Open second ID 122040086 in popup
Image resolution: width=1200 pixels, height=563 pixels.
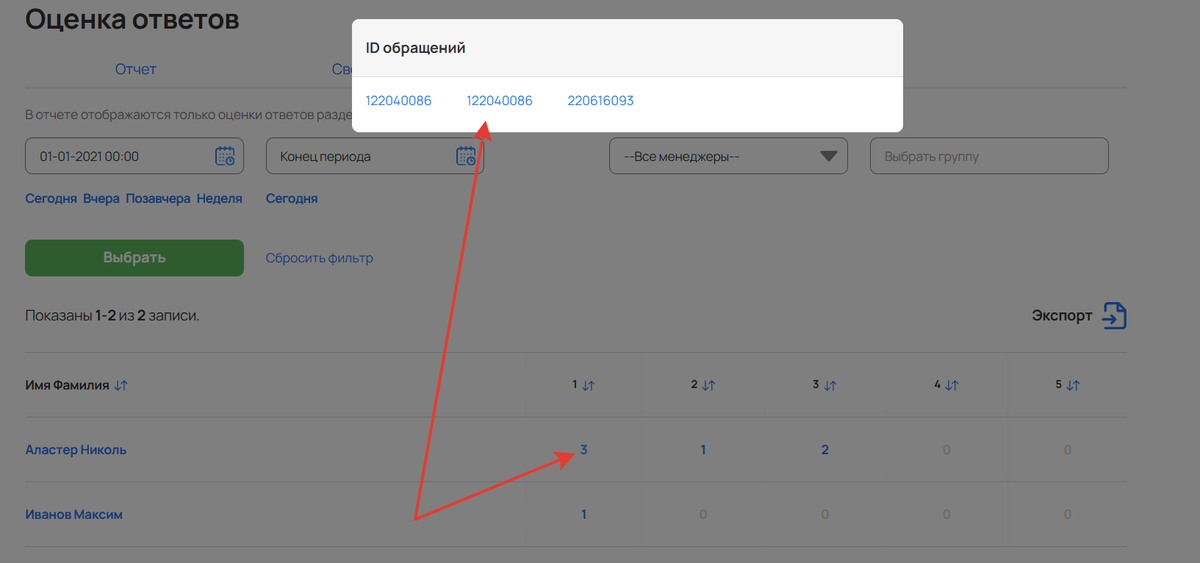coord(500,101)
